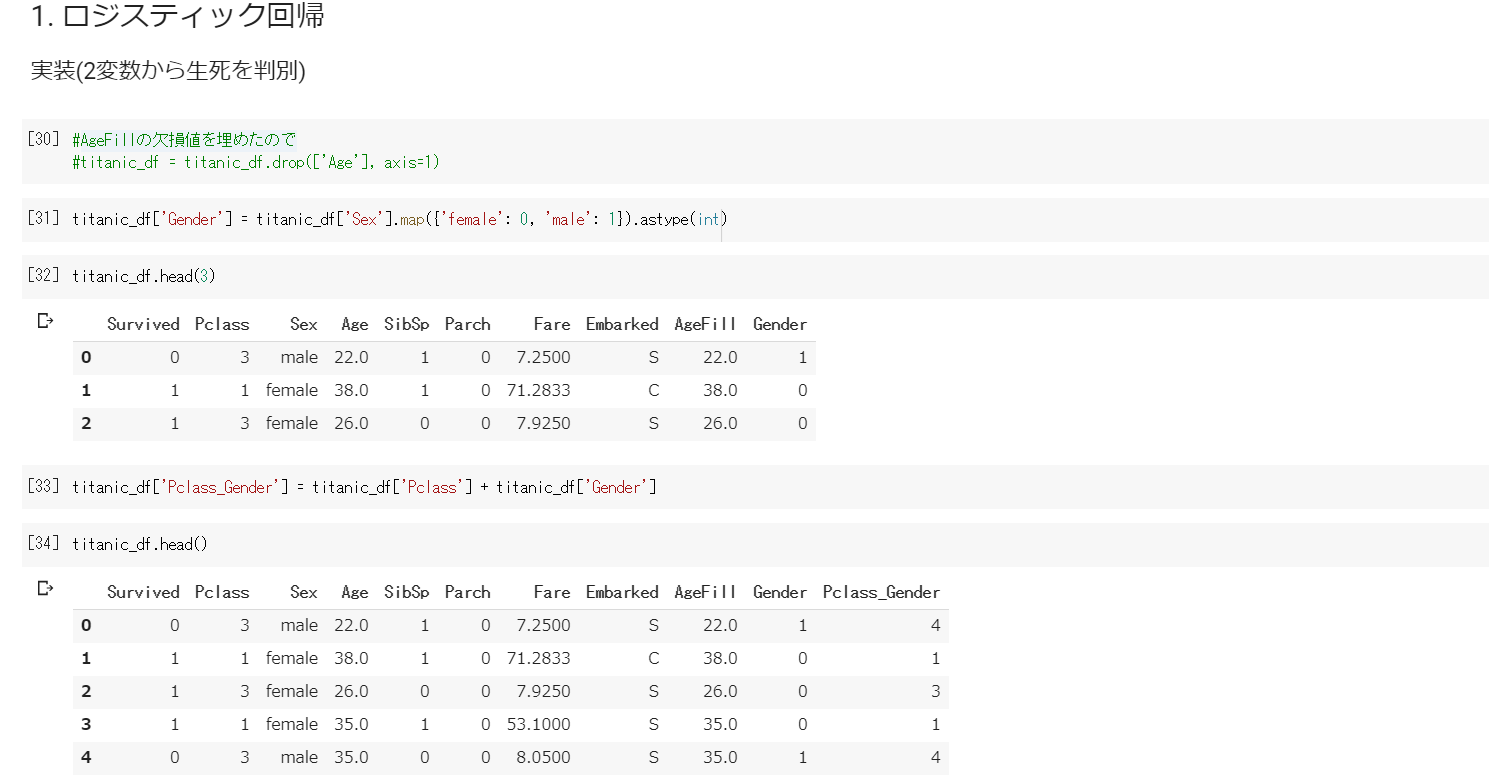Screen dimensions: 1489x777
Task: Run cell marked [30]
Action: click(x=44, y=139)
